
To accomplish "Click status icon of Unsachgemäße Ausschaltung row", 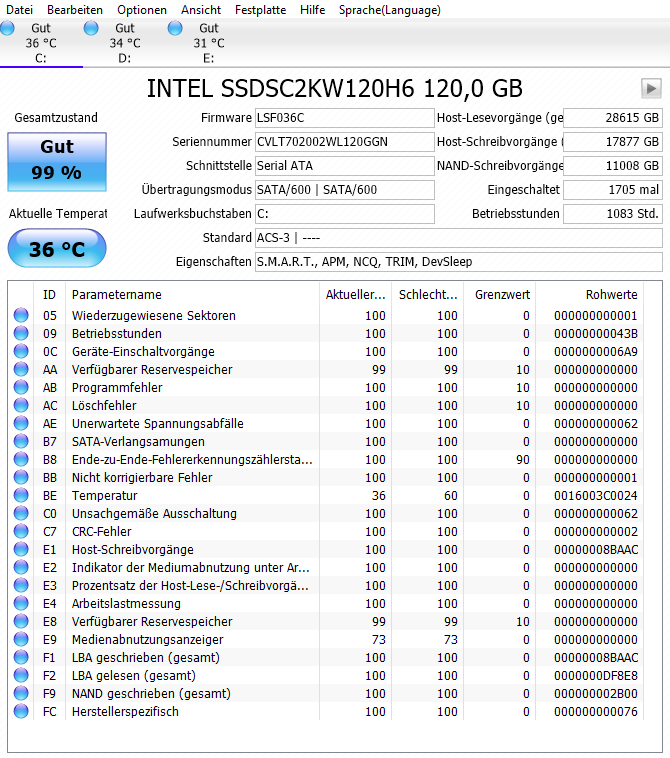I will pos(21,513).
